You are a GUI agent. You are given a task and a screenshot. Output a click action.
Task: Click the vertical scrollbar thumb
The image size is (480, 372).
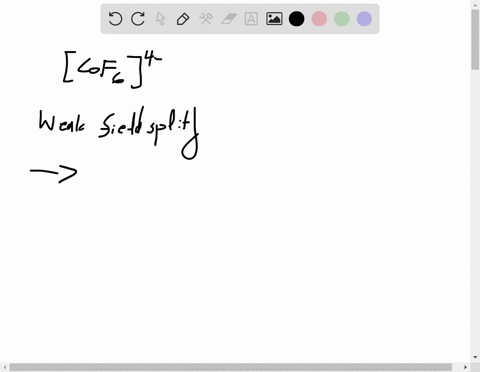pos(475,40)
